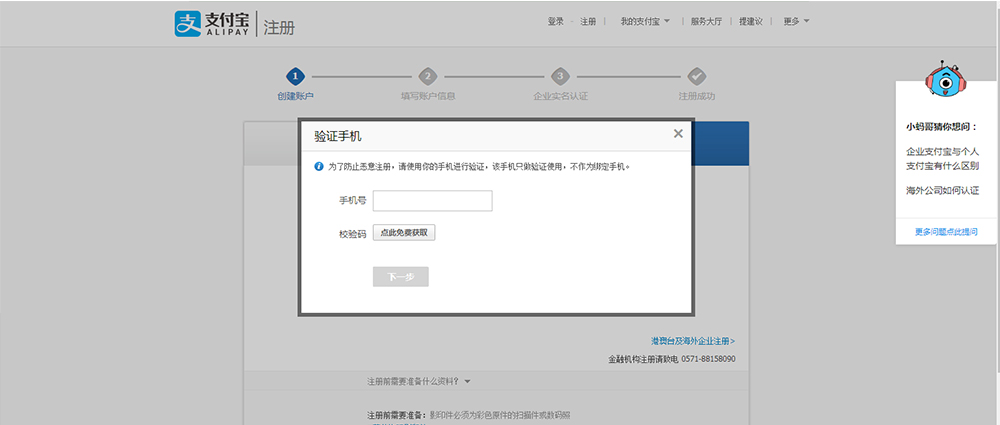Close the 验证手机 dialog

click(678, 133)
